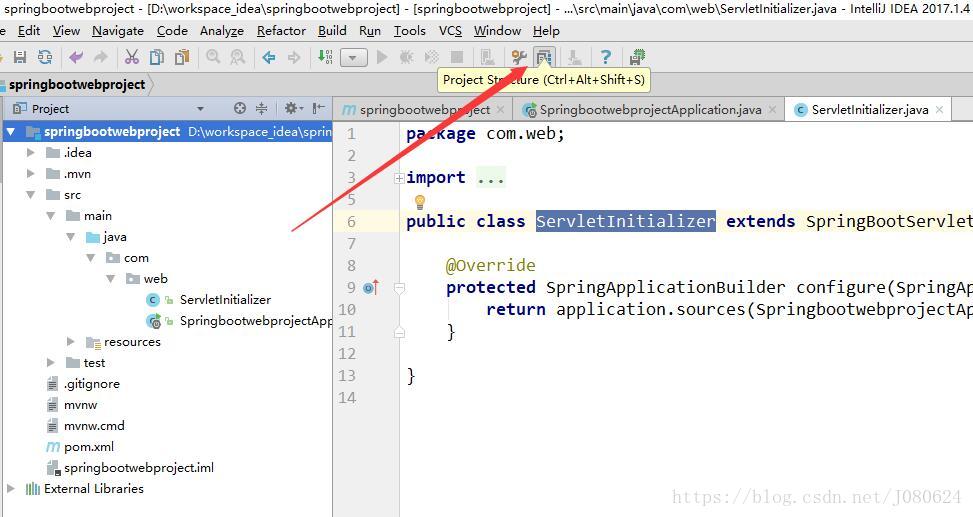Click the Replace icon in toolbar
This screenshot has height=517, width=973.
point(238,57)
